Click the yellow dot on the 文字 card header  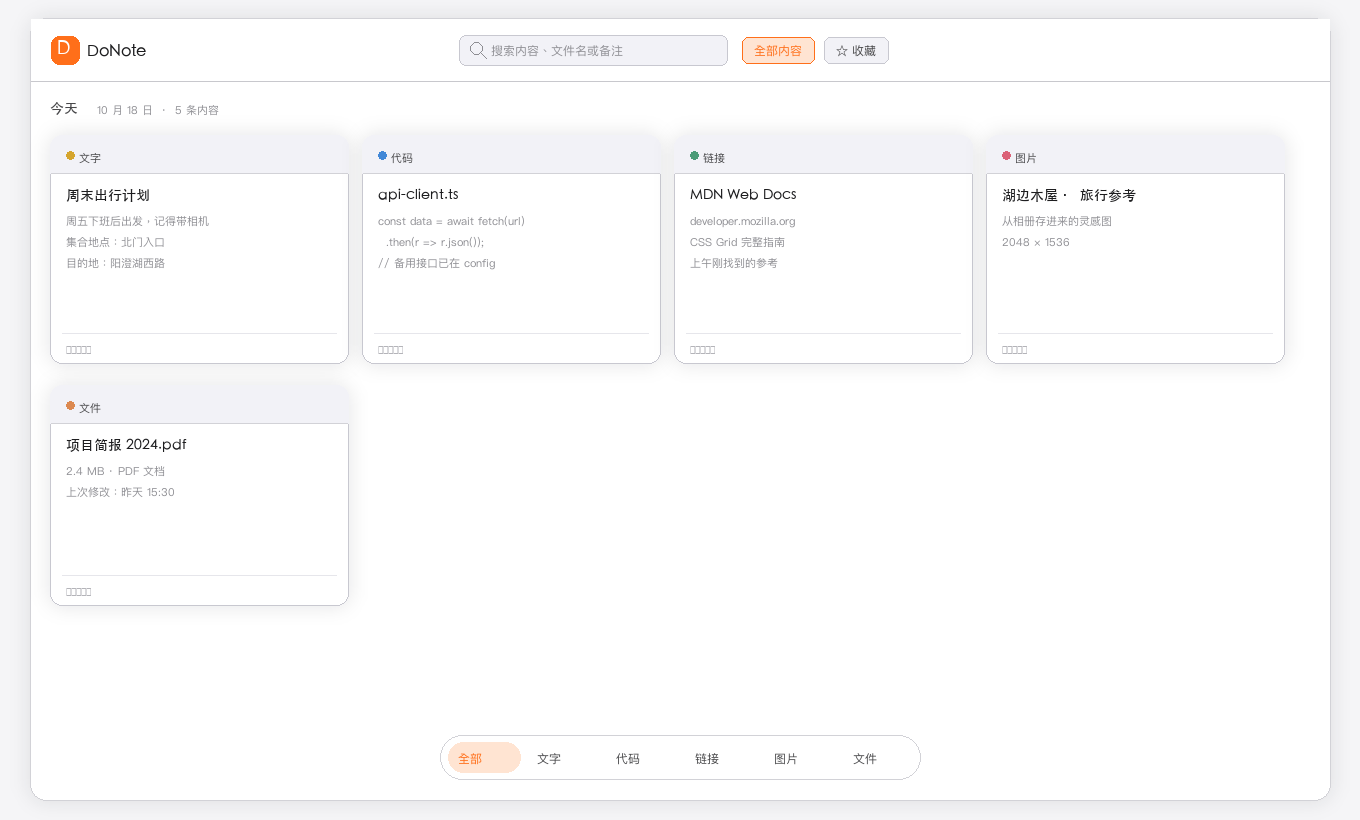coord(70,156)
